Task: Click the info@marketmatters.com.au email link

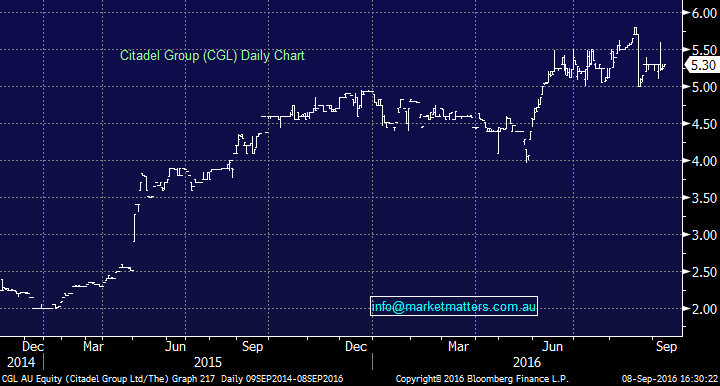Action: click(454, 306)
